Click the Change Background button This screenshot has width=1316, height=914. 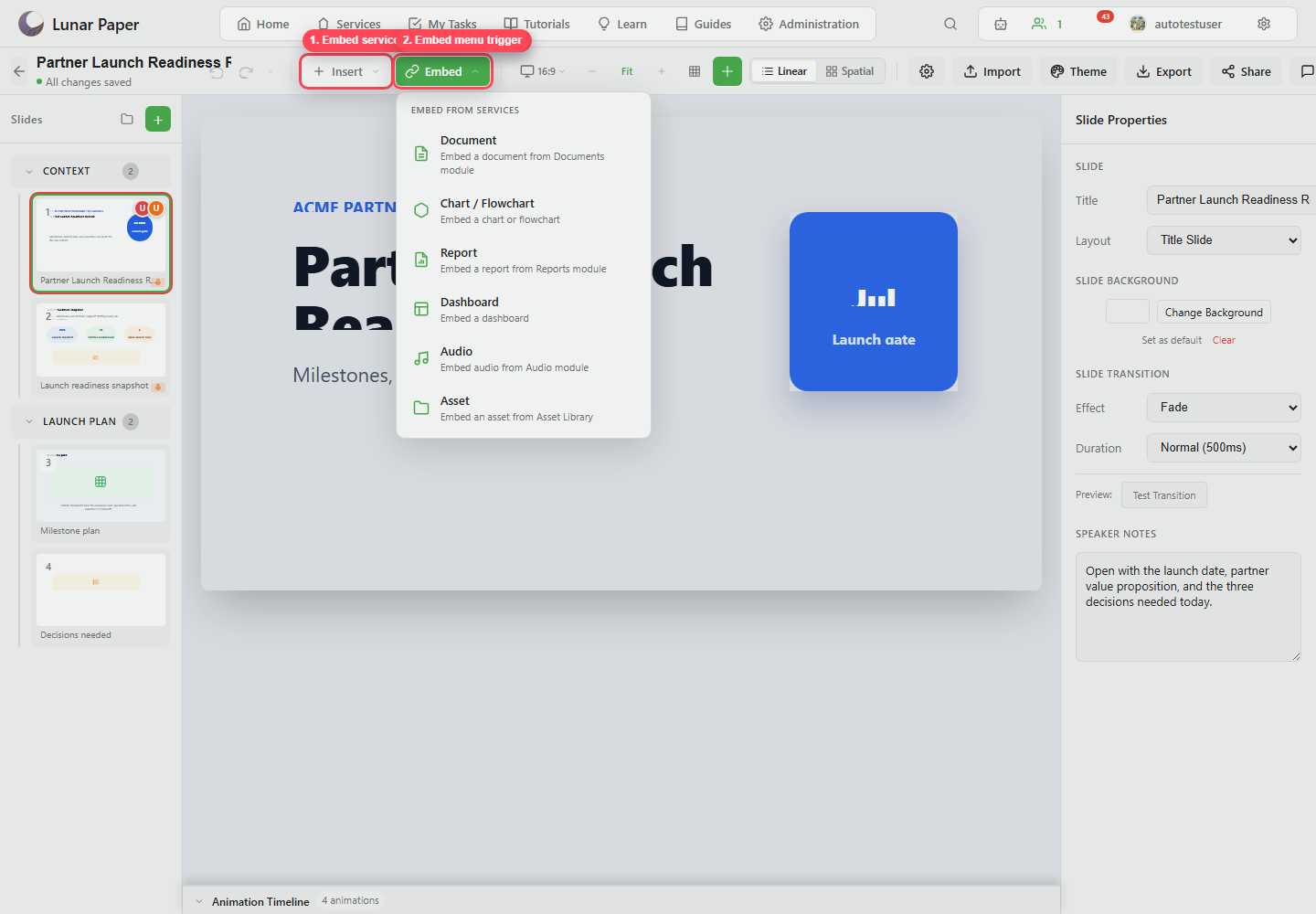(x=1214, y=312)
